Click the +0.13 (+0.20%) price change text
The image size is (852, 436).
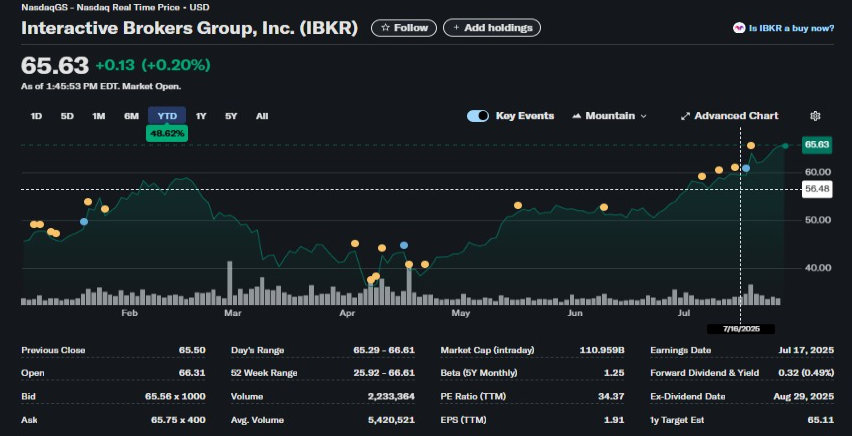[x=153, y=65]
